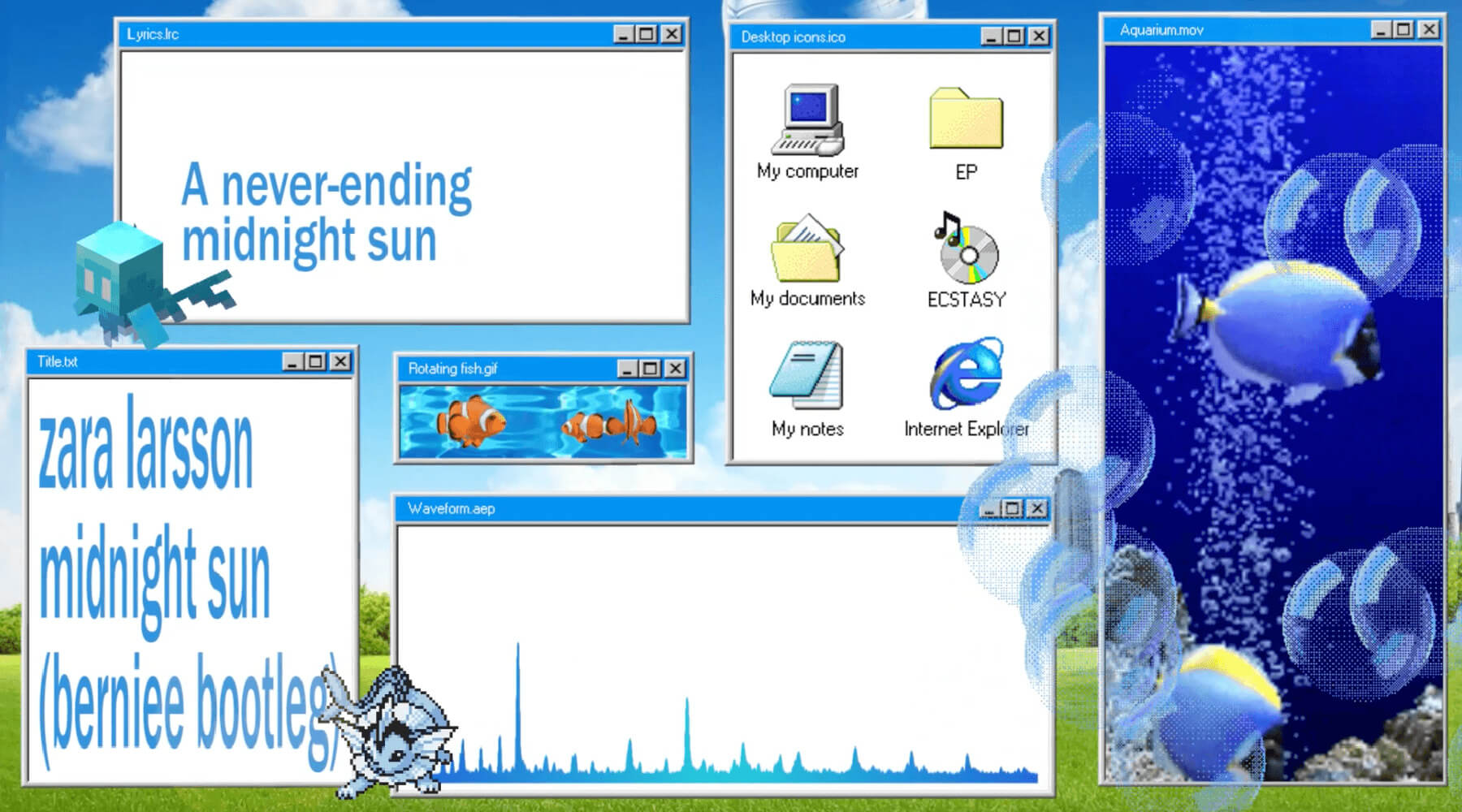The height and width of the screenshot is (812, 1462).
Task: Click "zara larsson" in the Title.txt window
Action: coord(146,443)
